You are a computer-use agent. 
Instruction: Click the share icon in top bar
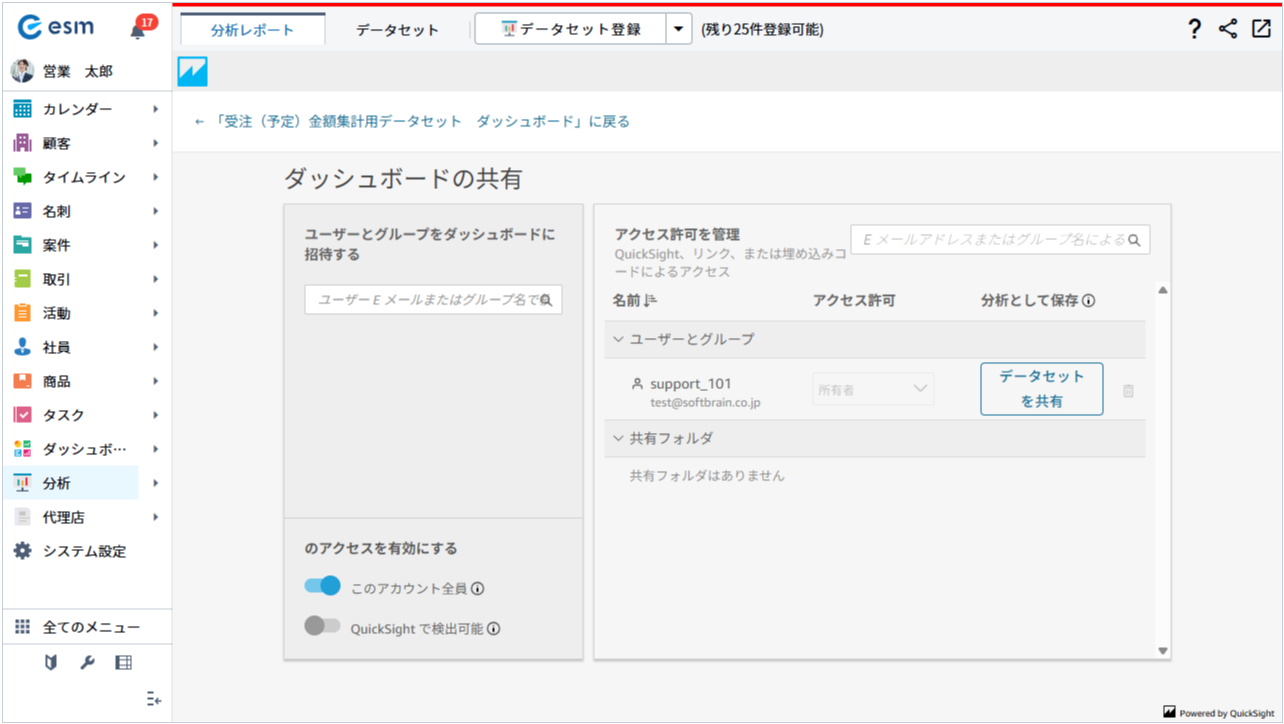(1228, 29)
